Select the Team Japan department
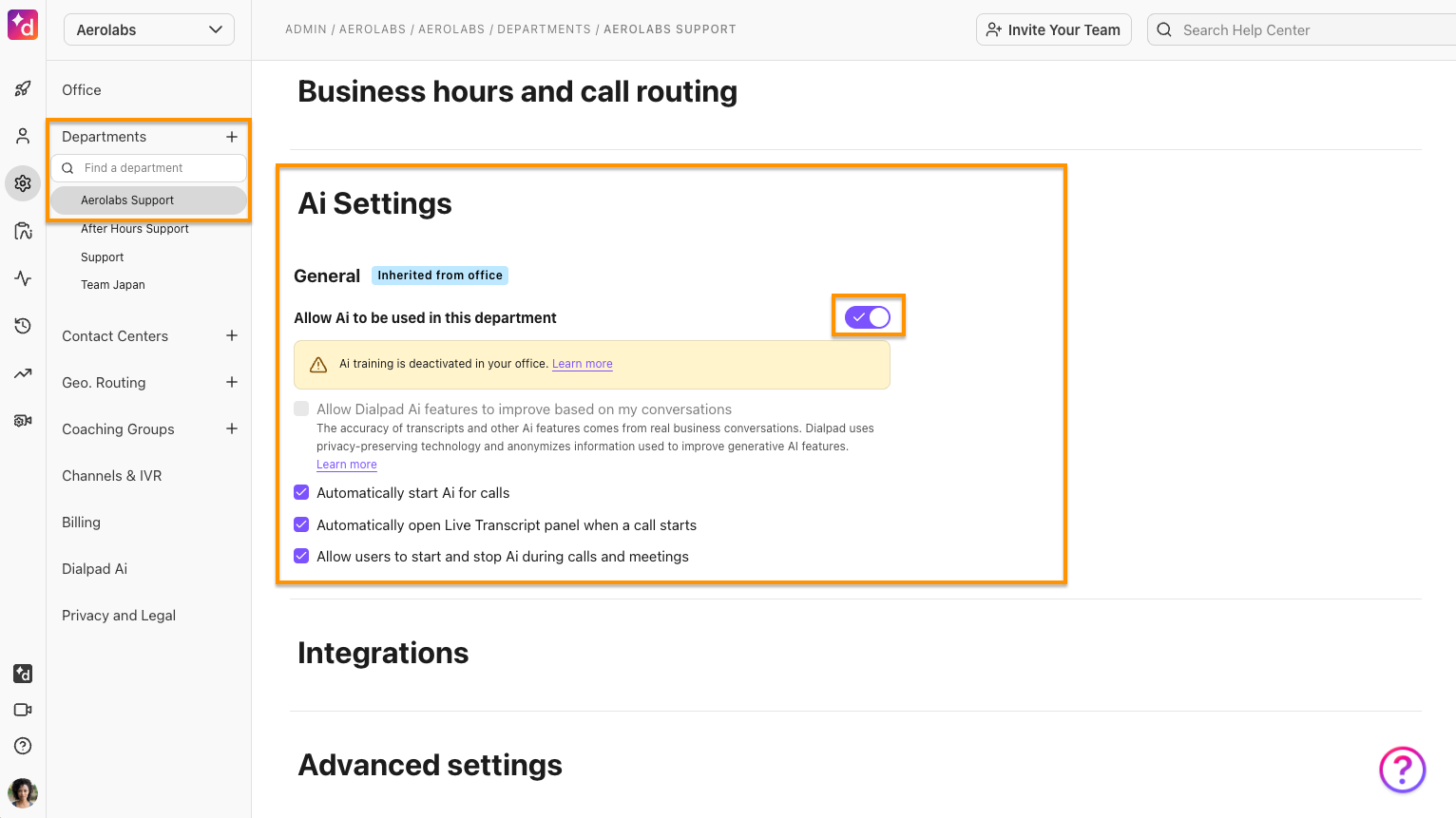The width and height of the screenshot is (1456, 818). (113, 285)
